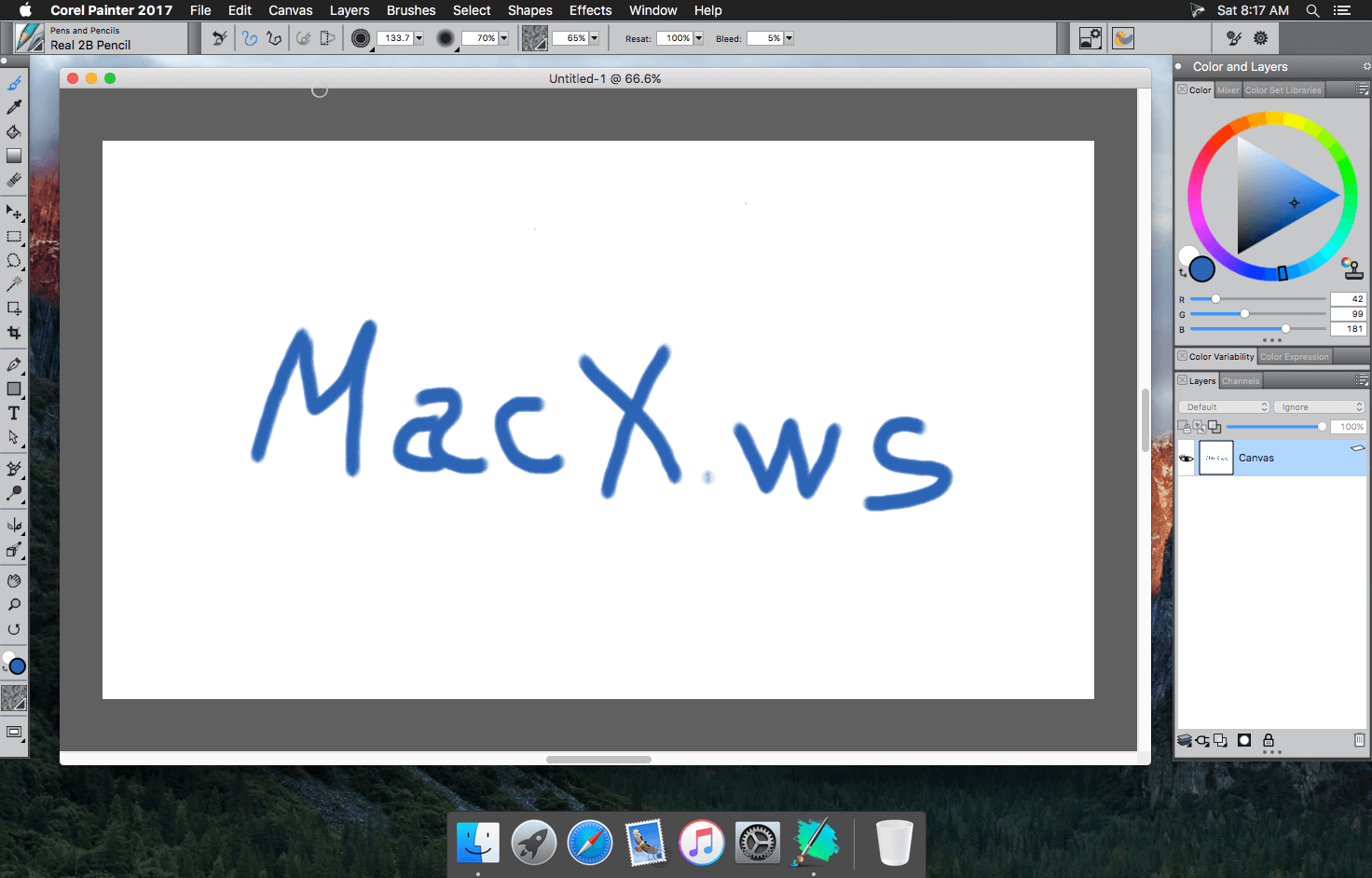Select the Brush tool in the toolbox
Screen dimensions: 1372x878
click(x=14, y=84)
